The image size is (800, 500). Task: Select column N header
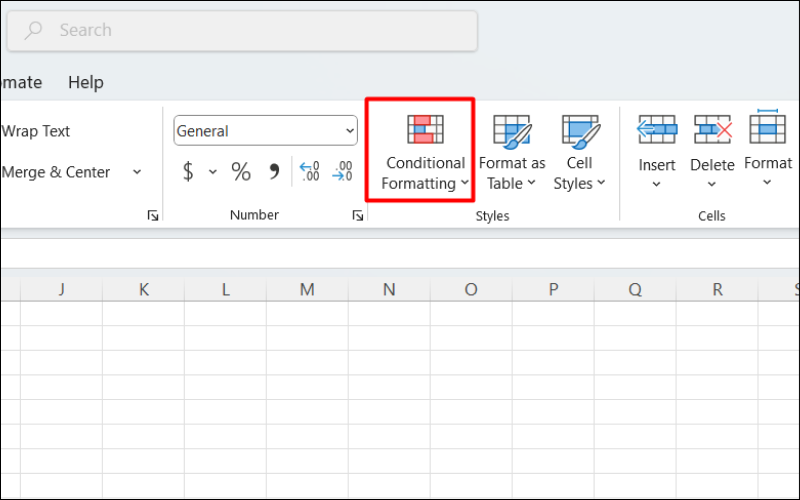click(389, 289)
